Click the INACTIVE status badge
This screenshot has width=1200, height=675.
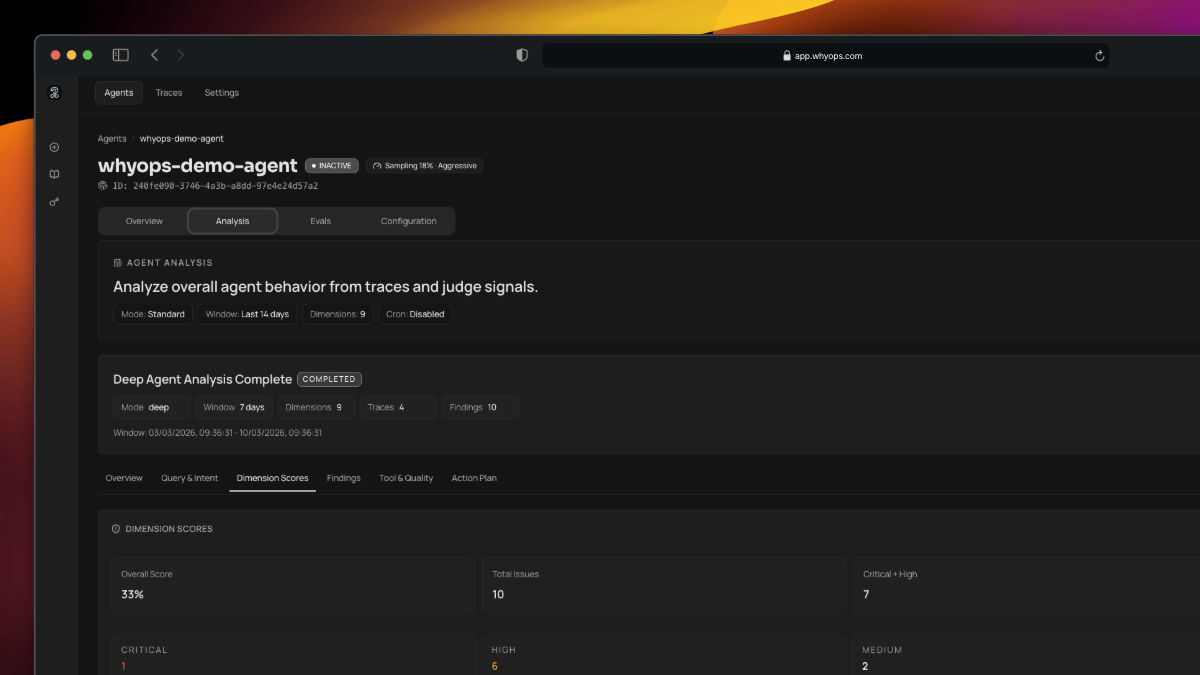[332, 166]
